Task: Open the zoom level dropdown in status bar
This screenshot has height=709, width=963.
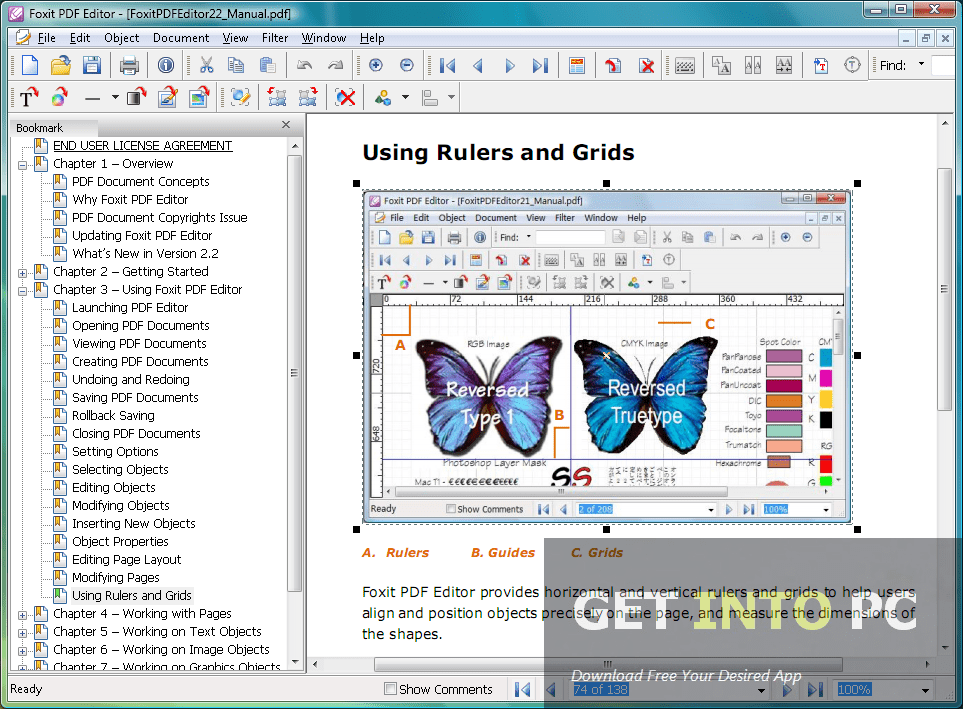Action: [925, 691]
